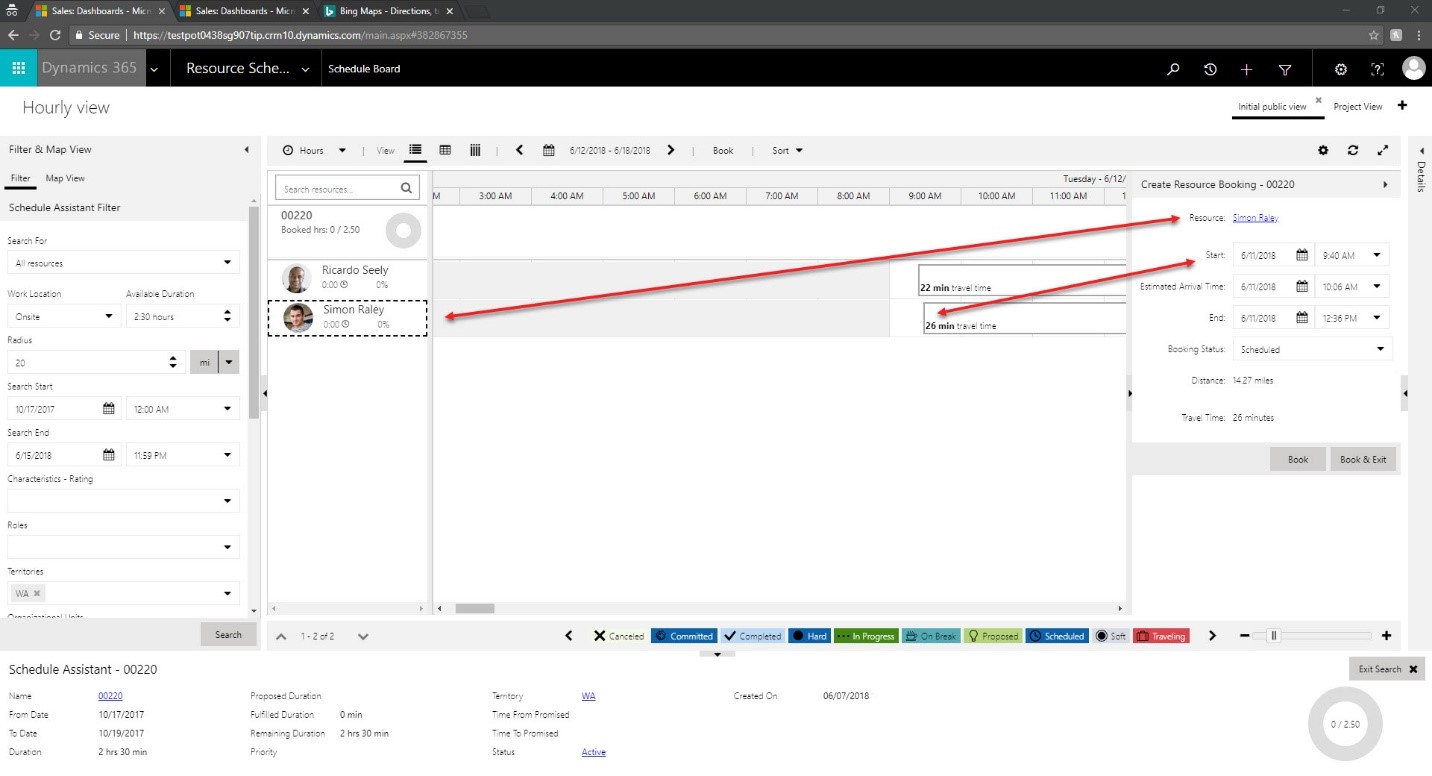Viewport: 1432px width, 776px height.
Task: Switch to the Map View tab
Action: (x=65, y=178)
